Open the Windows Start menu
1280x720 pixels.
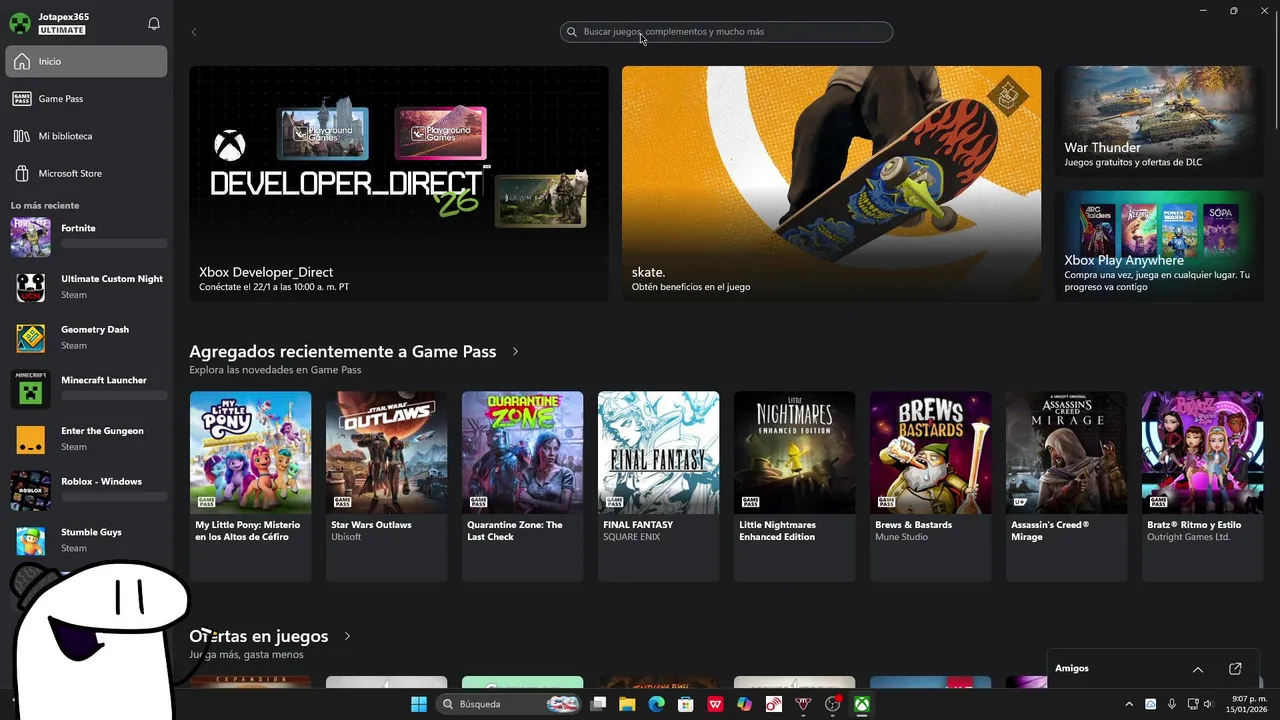(x=419, y=704)
